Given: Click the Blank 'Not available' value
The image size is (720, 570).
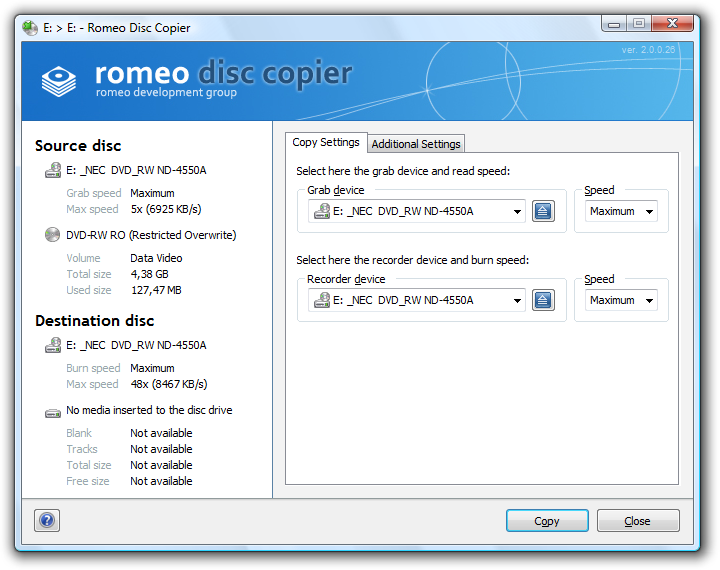Looking at the screenshot, I should point(161,433).
